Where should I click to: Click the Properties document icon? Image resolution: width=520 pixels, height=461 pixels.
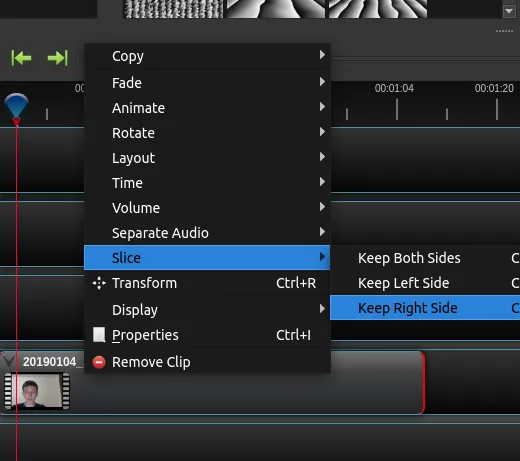[x=99, y=335]
